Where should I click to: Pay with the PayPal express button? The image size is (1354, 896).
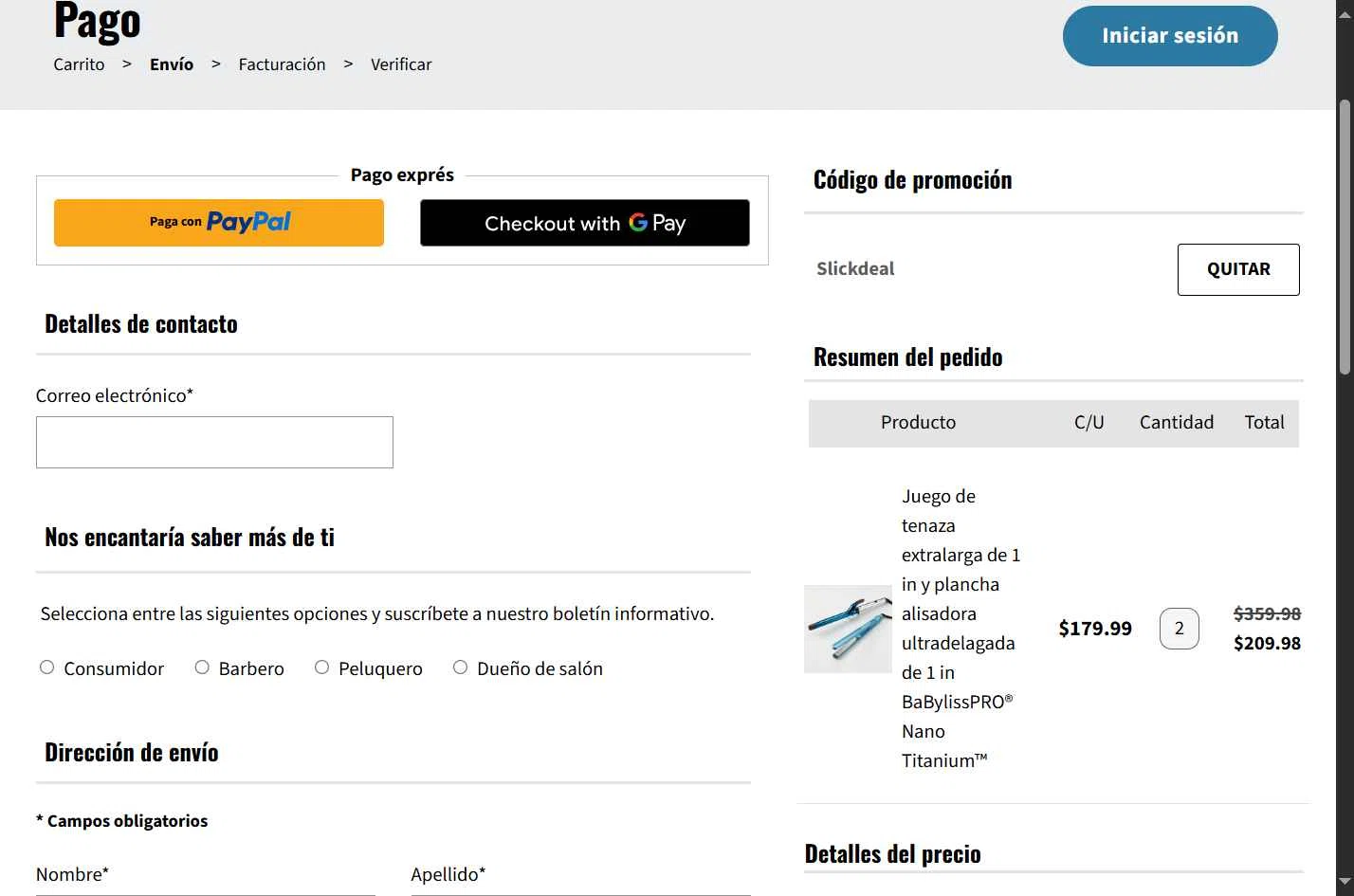219,223
